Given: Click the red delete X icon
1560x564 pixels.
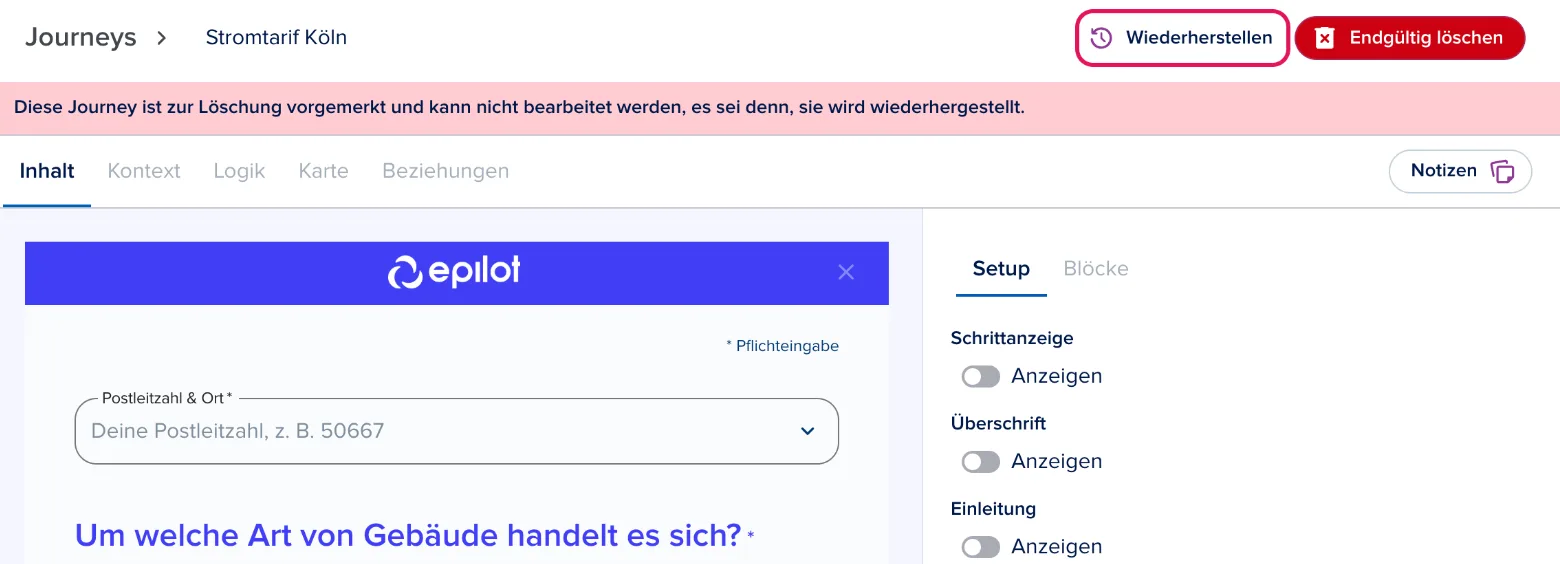Looking at the screenshot, I should click(x=1325, y=38).
